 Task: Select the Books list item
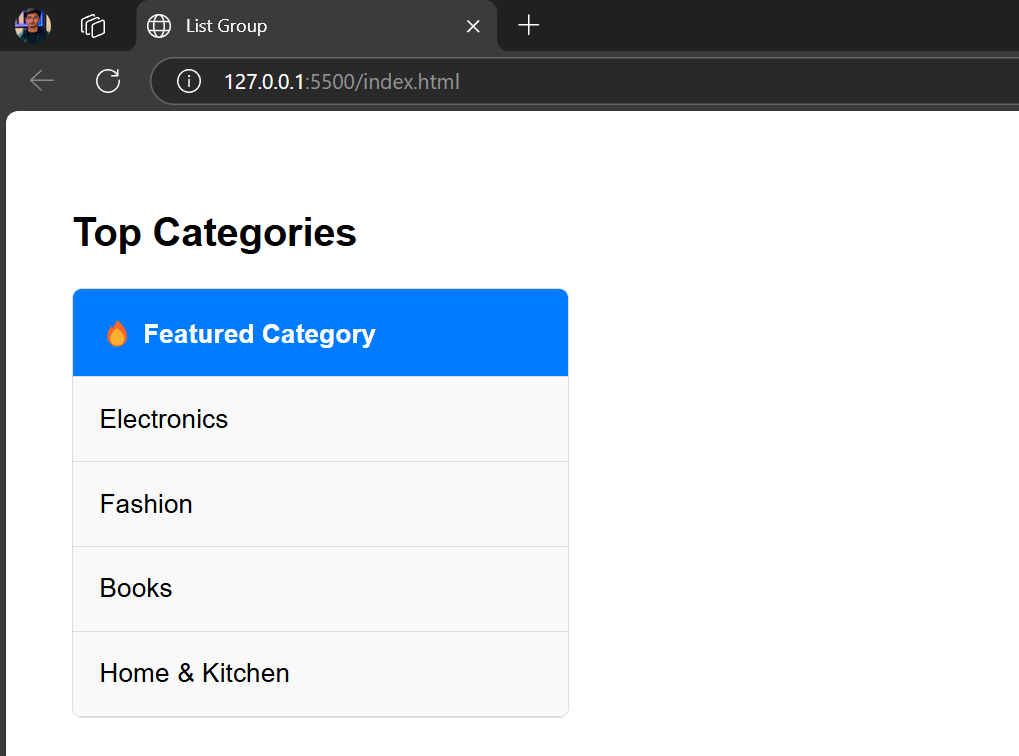[320, 589]
